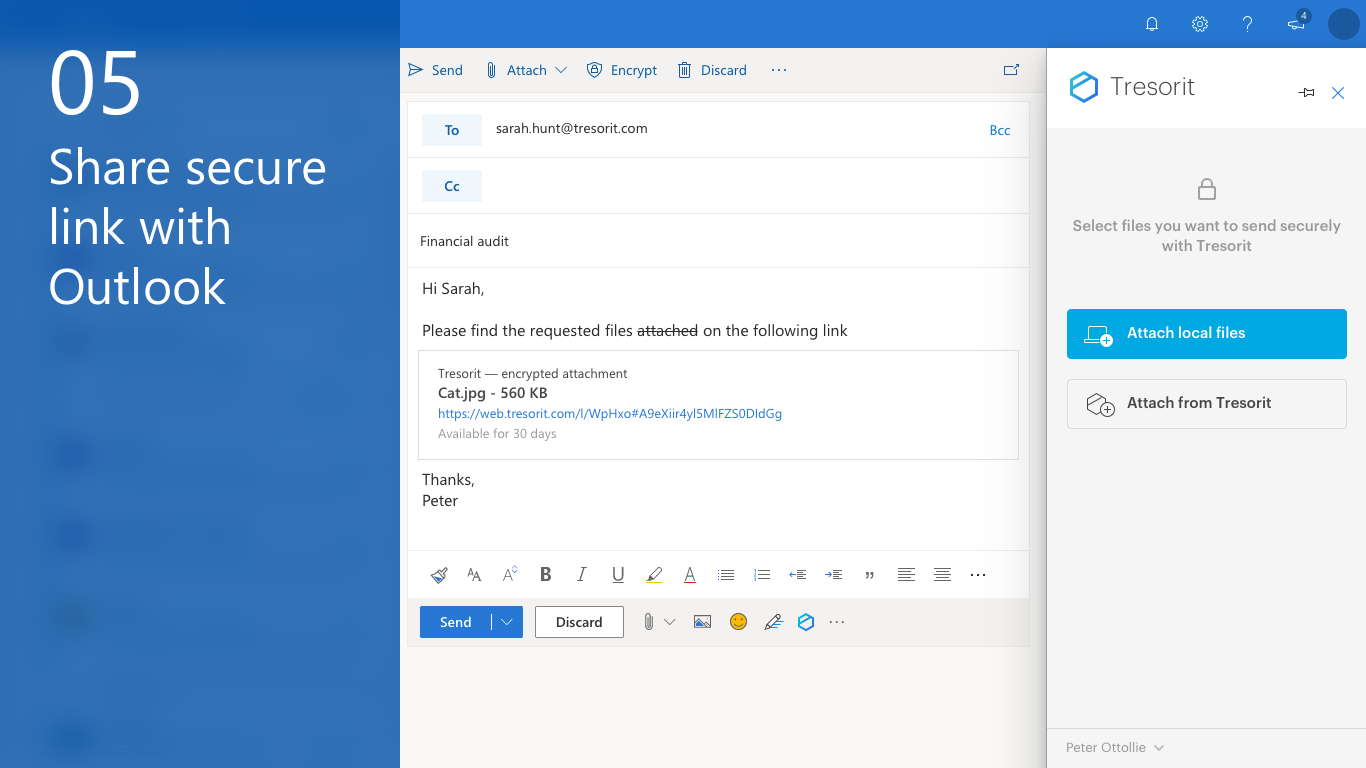
Task: Open the Send options dropdown arrow
Action: point(507,622)
